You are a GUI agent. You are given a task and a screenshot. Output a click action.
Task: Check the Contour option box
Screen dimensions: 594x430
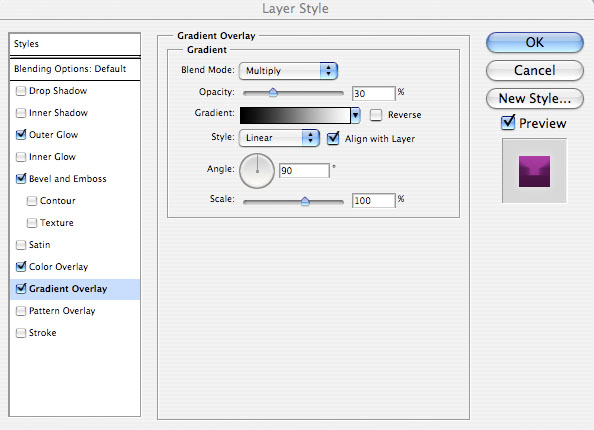(x=32, y=201)
